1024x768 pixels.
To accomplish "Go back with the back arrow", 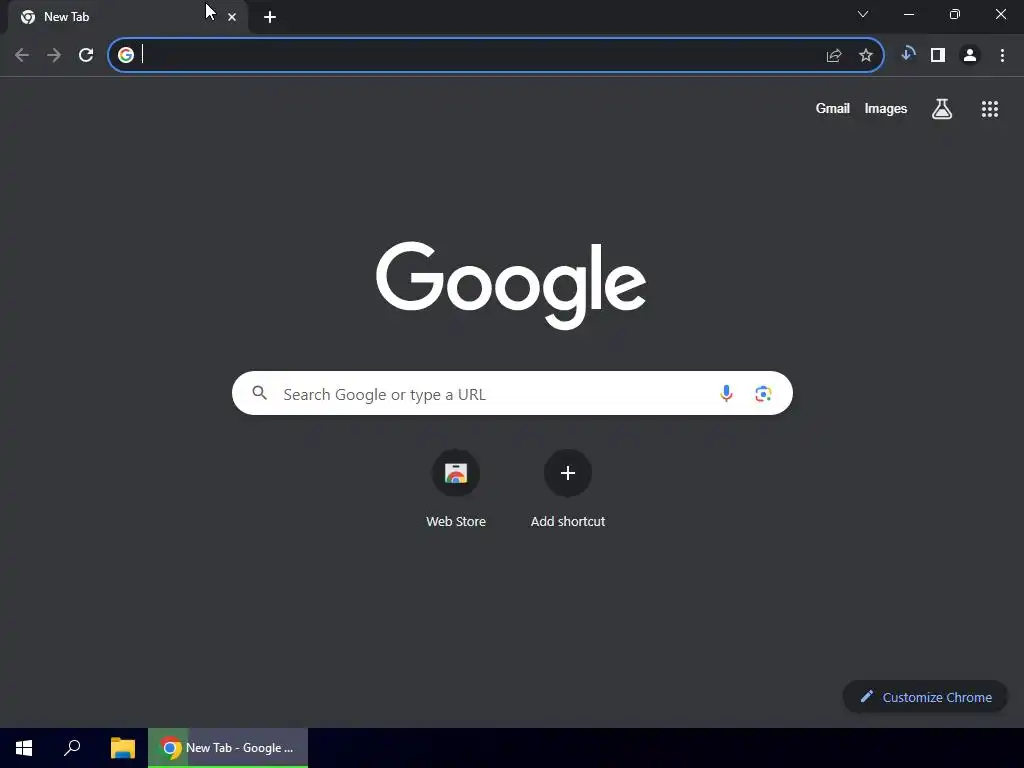I will coord(22,55).
